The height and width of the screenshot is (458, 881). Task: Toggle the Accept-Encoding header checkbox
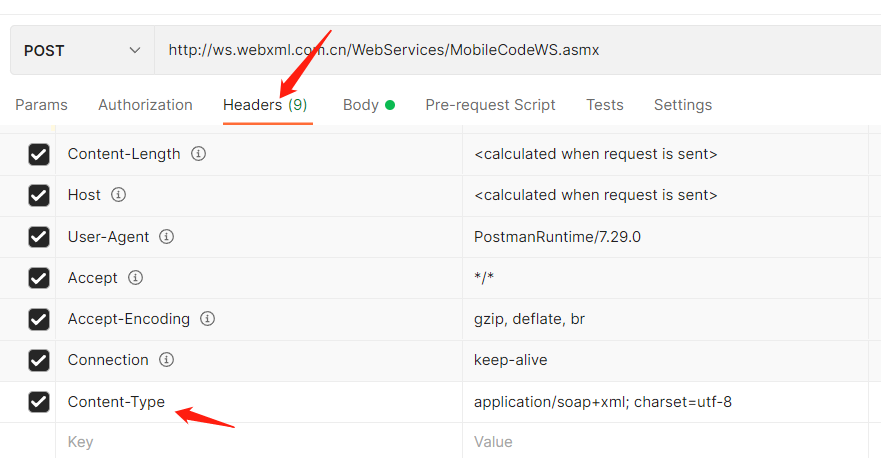point(39,319)
